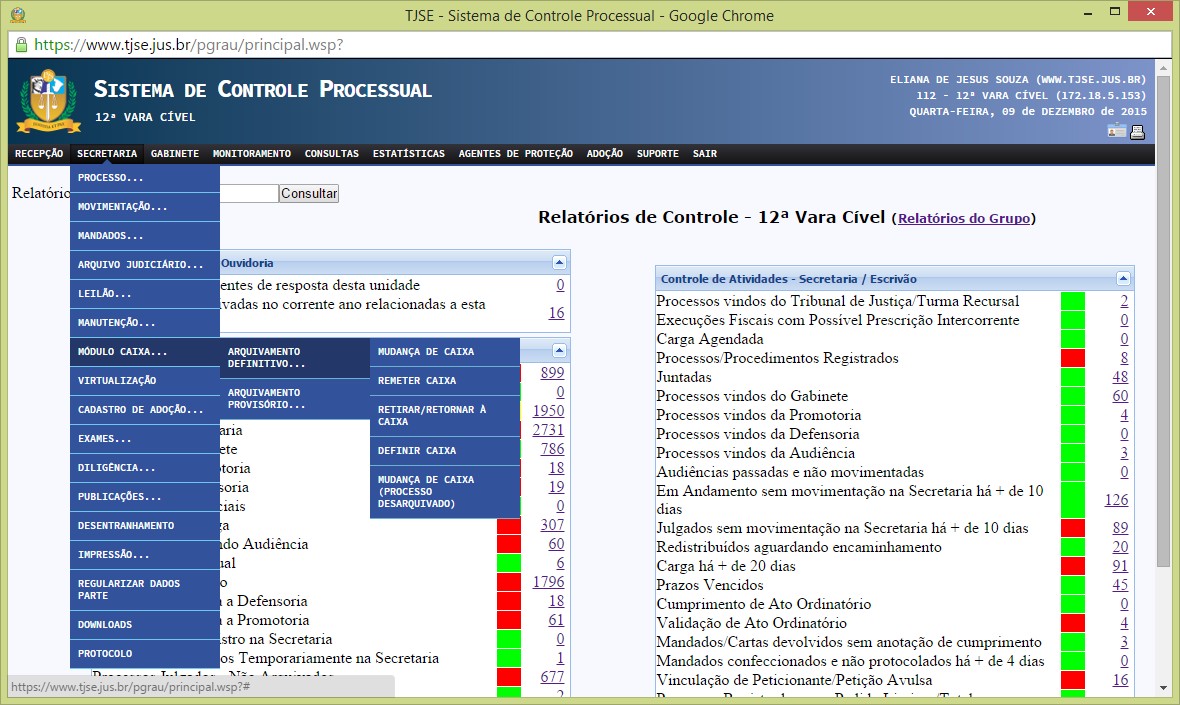The width and height of the screenshot is (1180, 705).
Task: Click the printer icon in header
Action: pyautogui.click(x=1137, y=132)
